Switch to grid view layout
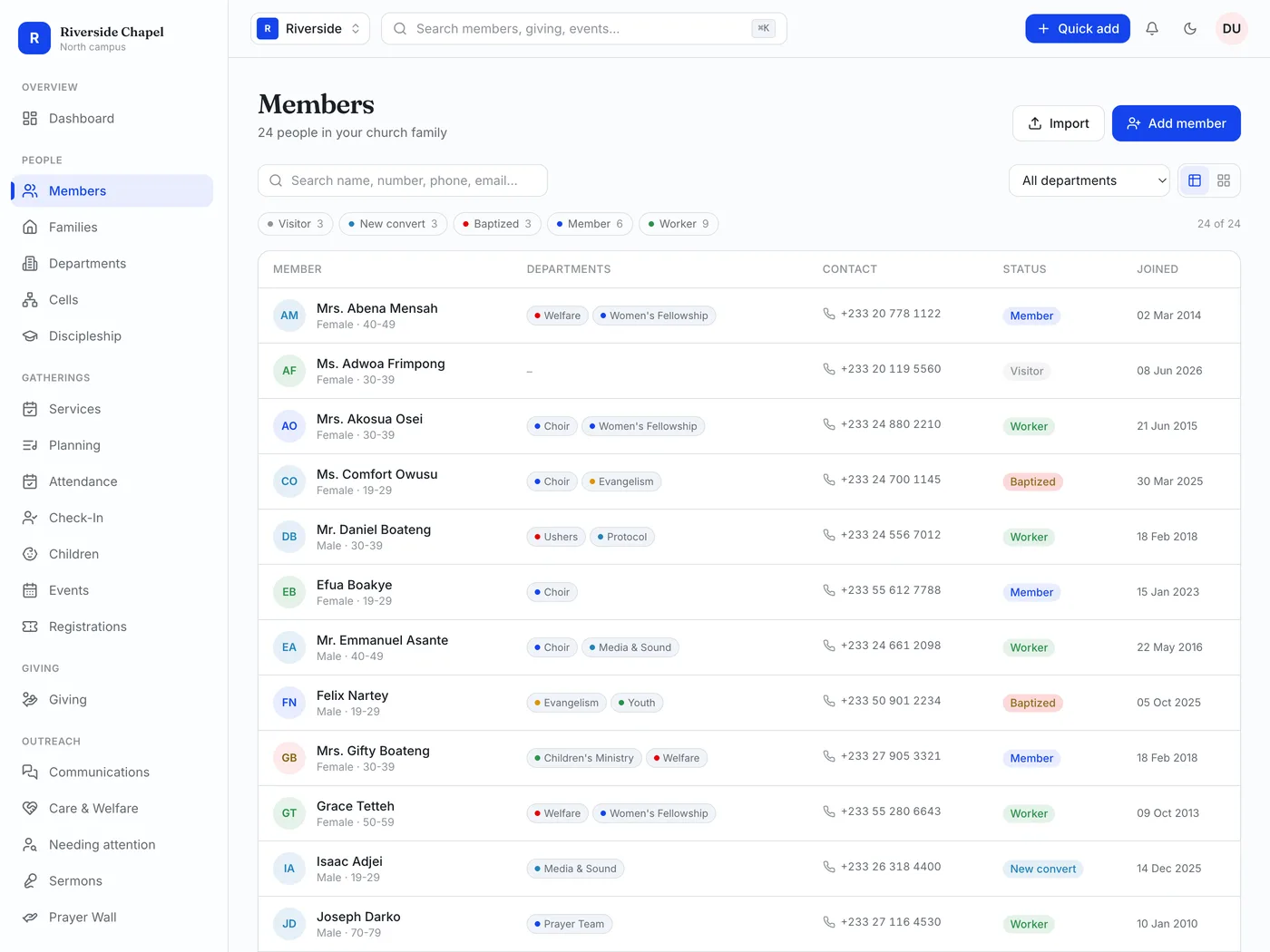 point(1224,180)
